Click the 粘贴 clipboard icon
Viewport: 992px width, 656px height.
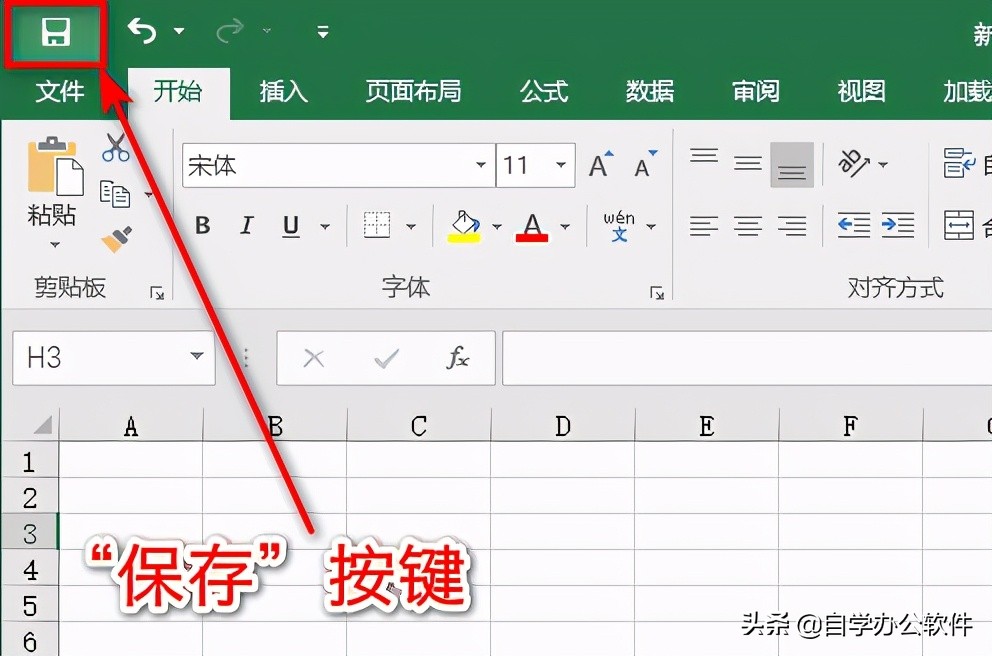pos(54,166)
